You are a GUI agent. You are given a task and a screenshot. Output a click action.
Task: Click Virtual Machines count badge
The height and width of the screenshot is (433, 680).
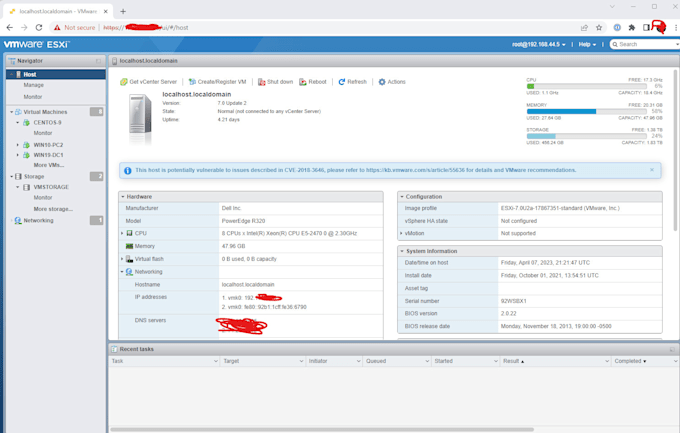click(x=96, y=112)
